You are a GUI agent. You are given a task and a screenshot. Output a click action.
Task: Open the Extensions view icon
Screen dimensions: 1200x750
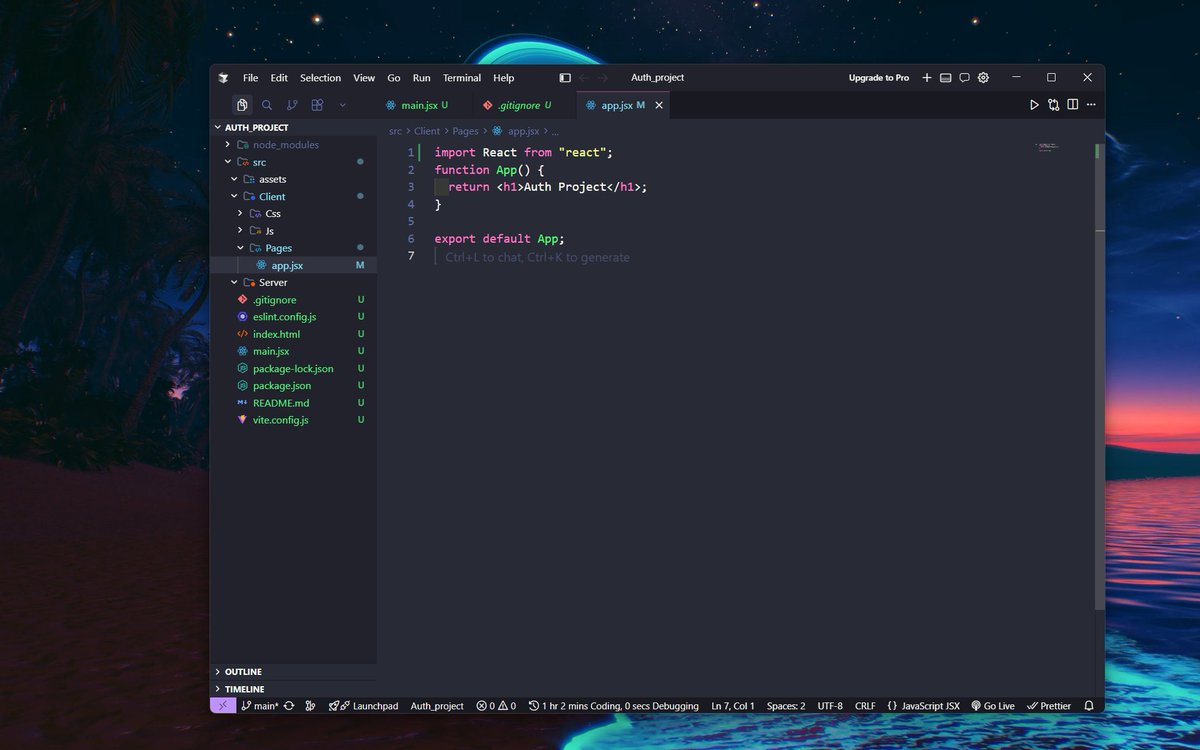(317, 105)
